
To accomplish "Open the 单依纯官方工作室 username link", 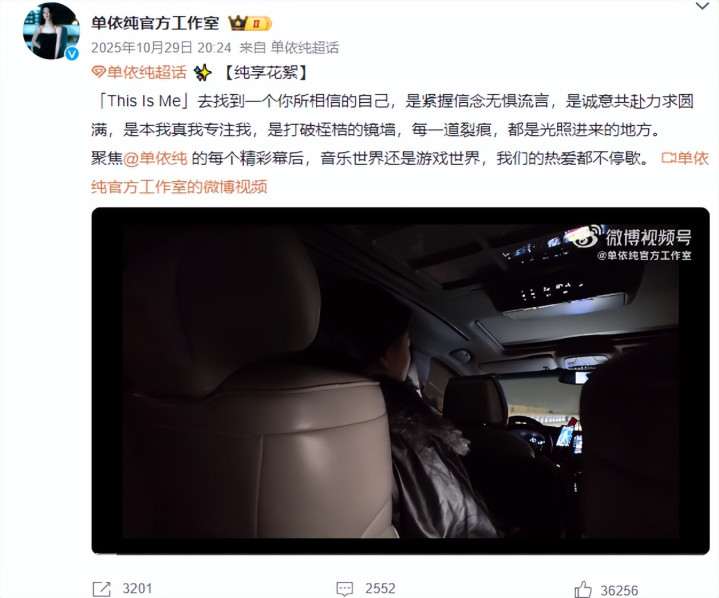I will click(155, 23).
